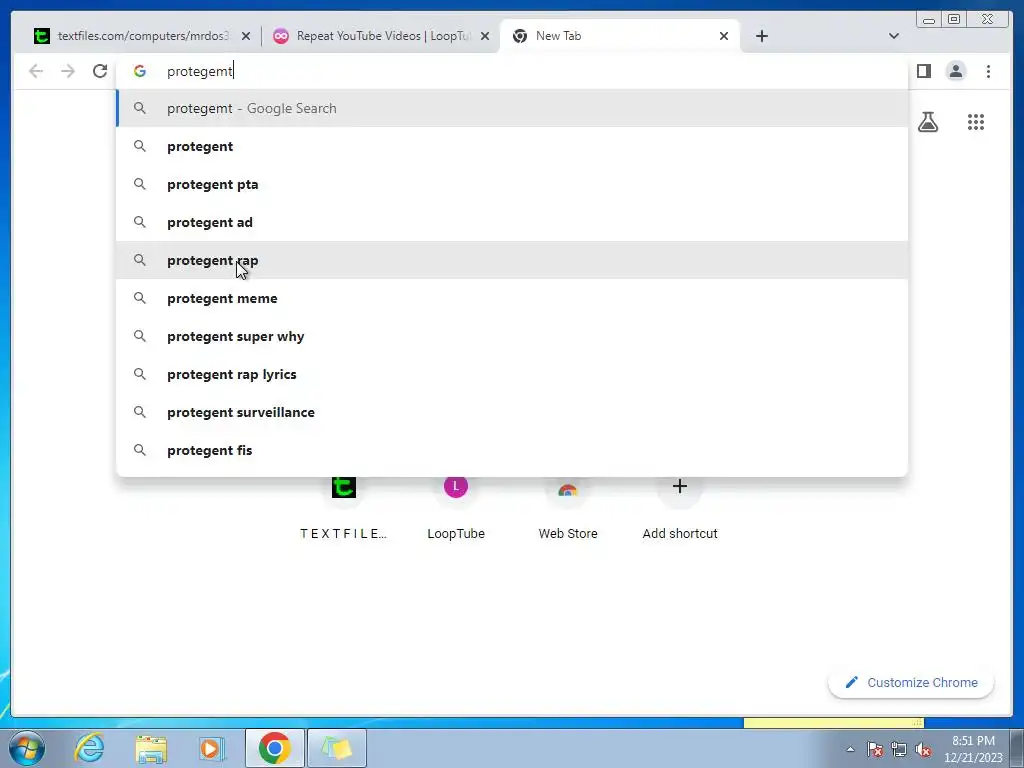This screenshot has width=1024, height=768.
Task: Launch Internet Explorer from the taskbar
Action: [89, 748]
